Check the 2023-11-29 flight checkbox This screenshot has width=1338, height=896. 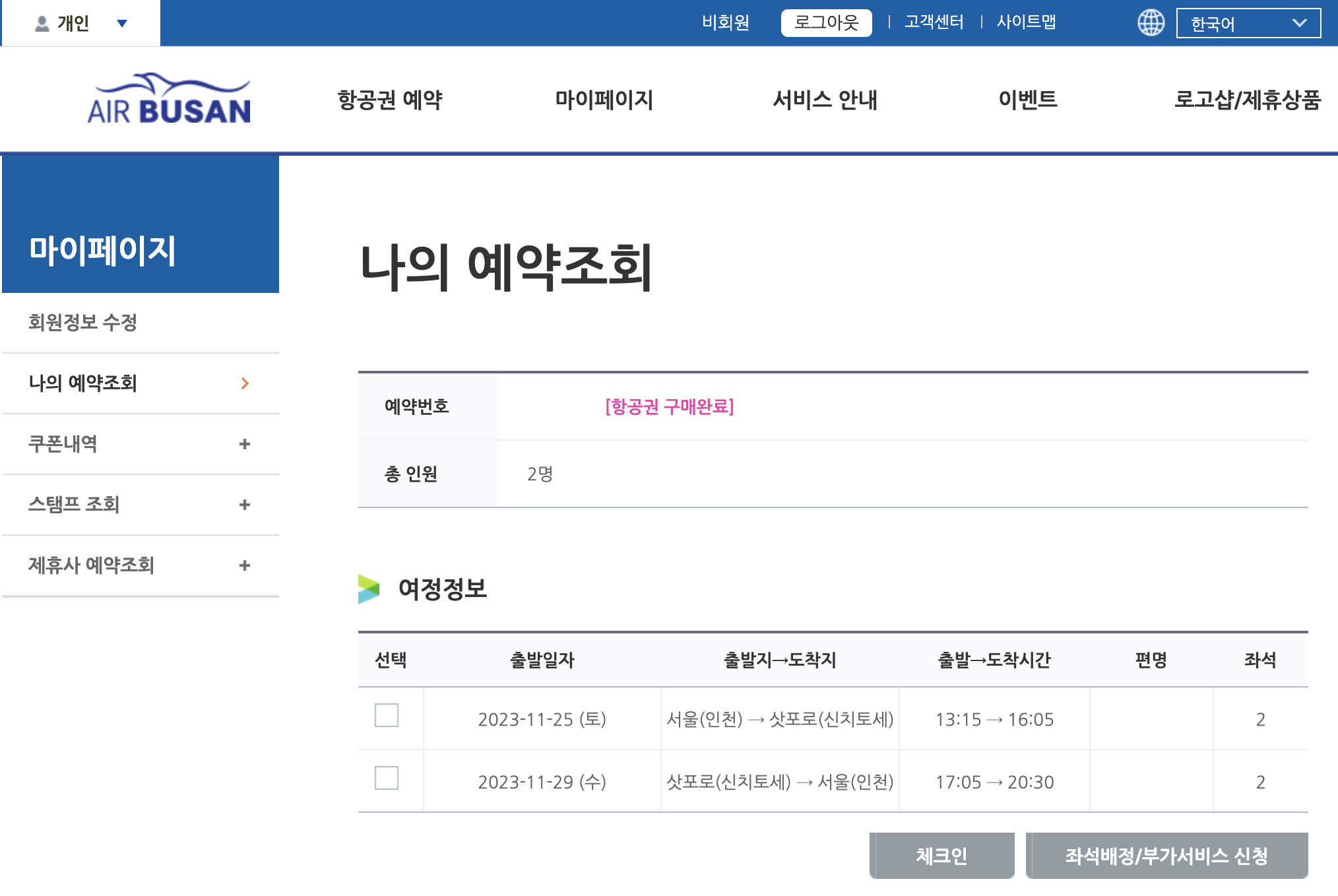387,778
